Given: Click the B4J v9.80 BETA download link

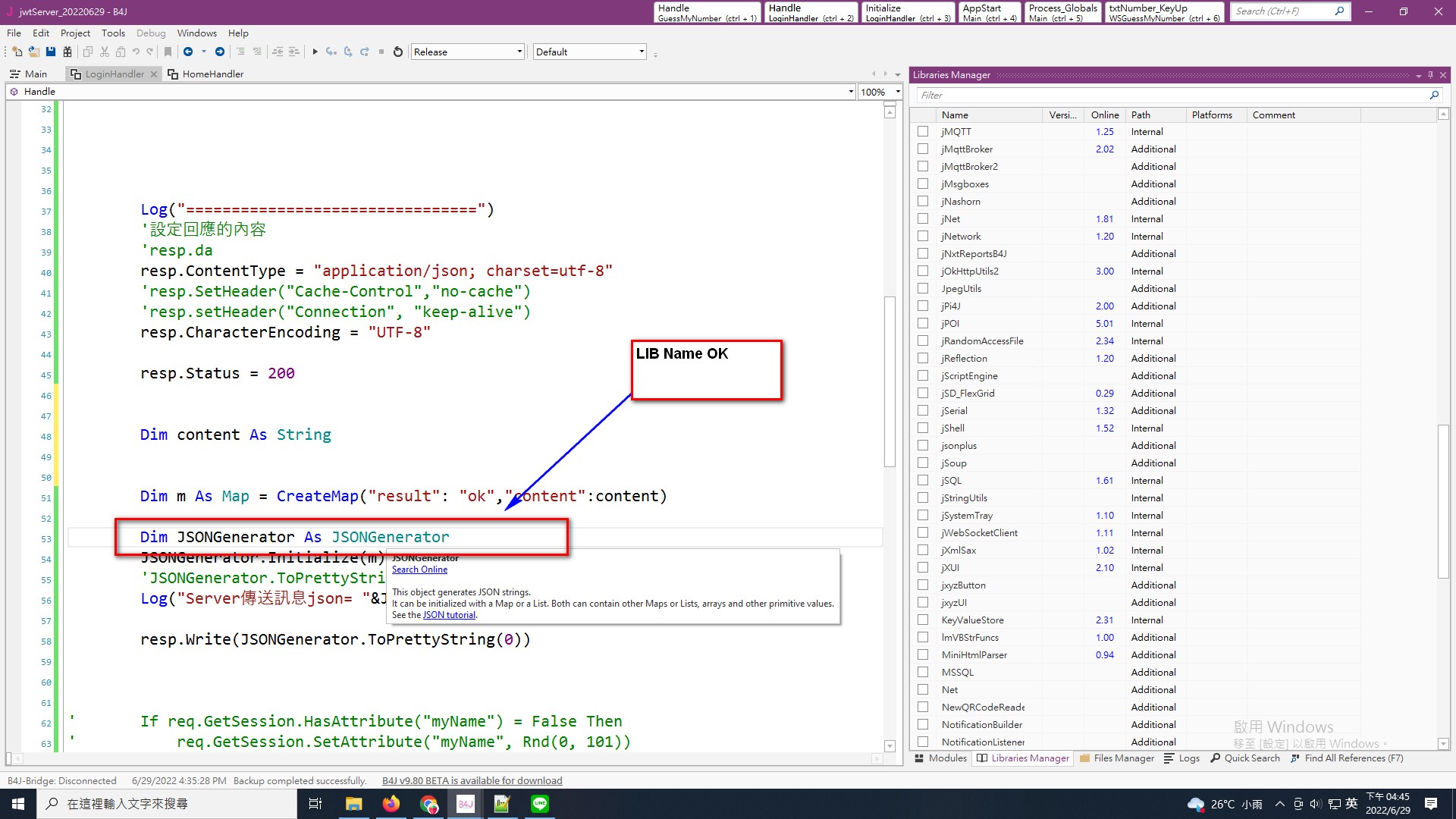Looking at the screenshot, I should (472, 780).
